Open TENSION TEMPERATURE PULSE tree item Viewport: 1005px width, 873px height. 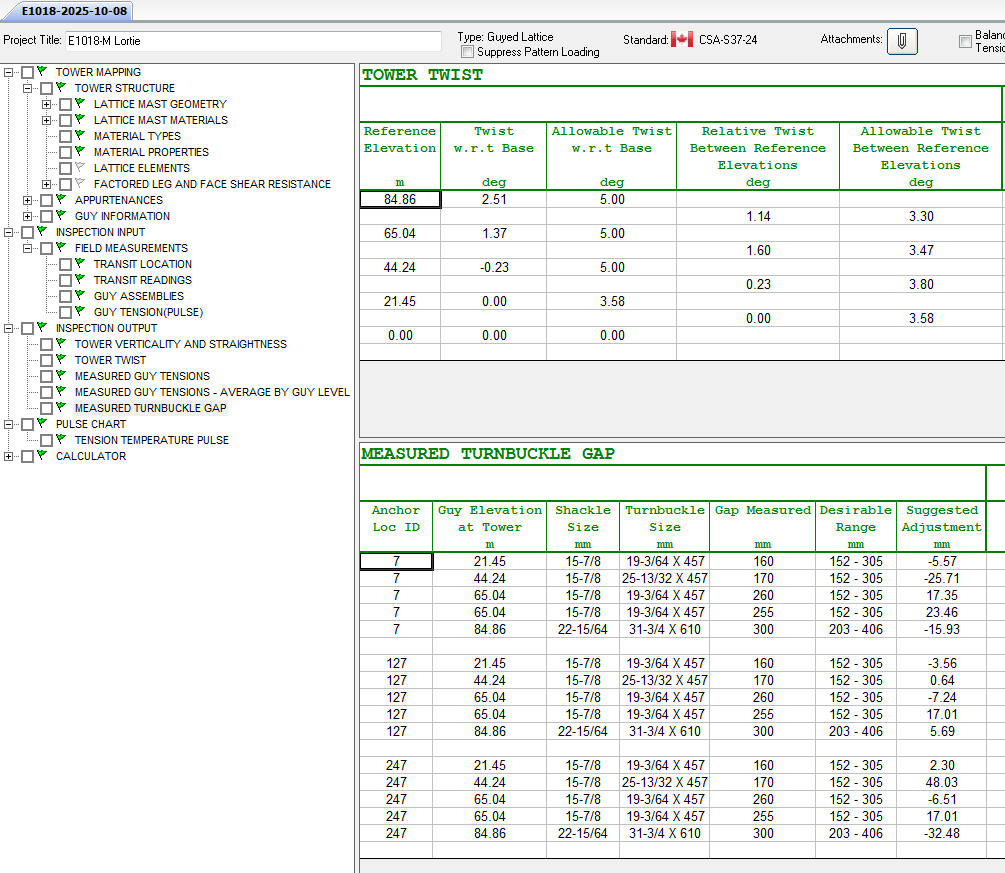(152, 440)
